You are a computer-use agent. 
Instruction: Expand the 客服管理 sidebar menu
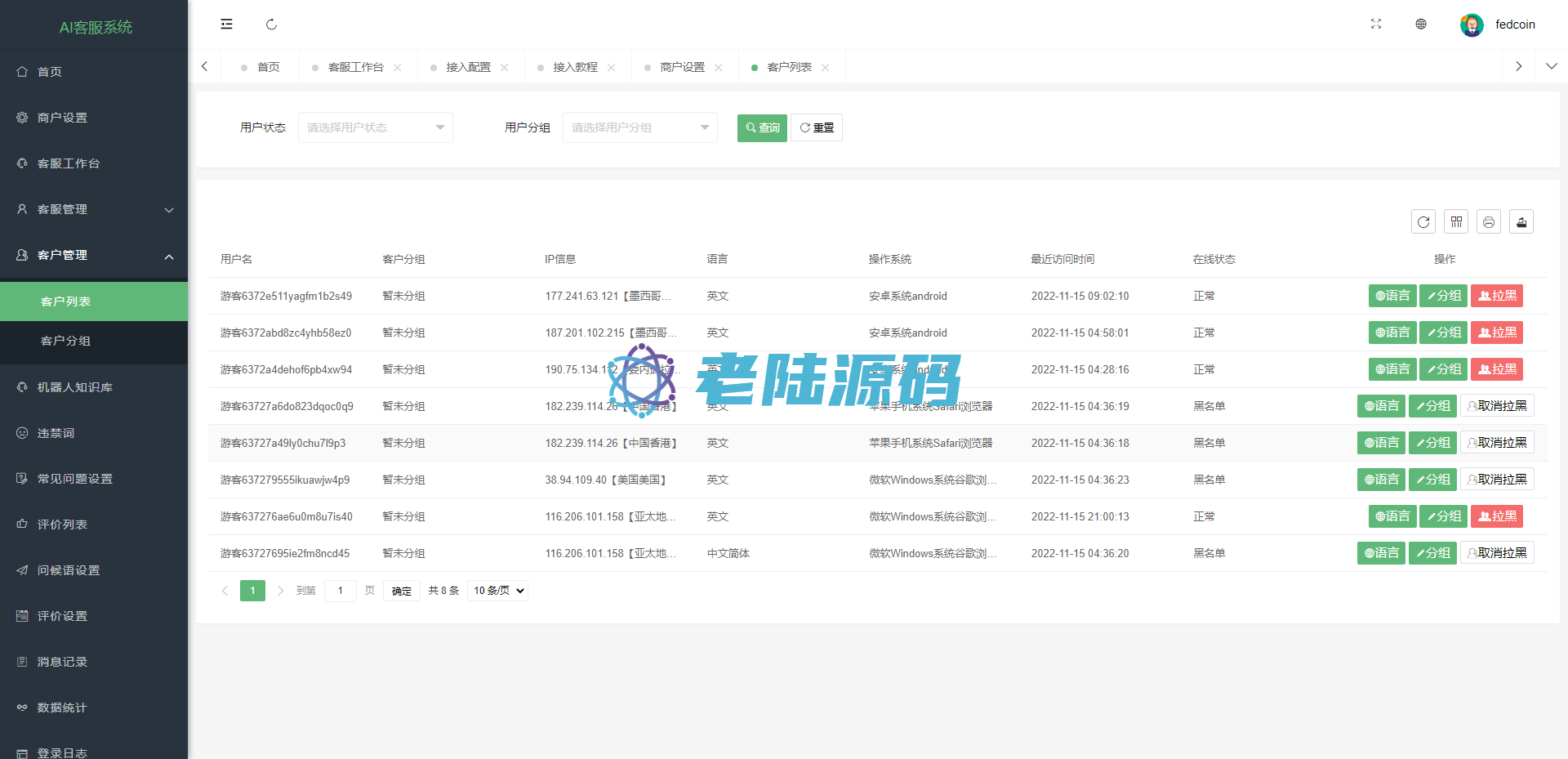click(94, 210)
